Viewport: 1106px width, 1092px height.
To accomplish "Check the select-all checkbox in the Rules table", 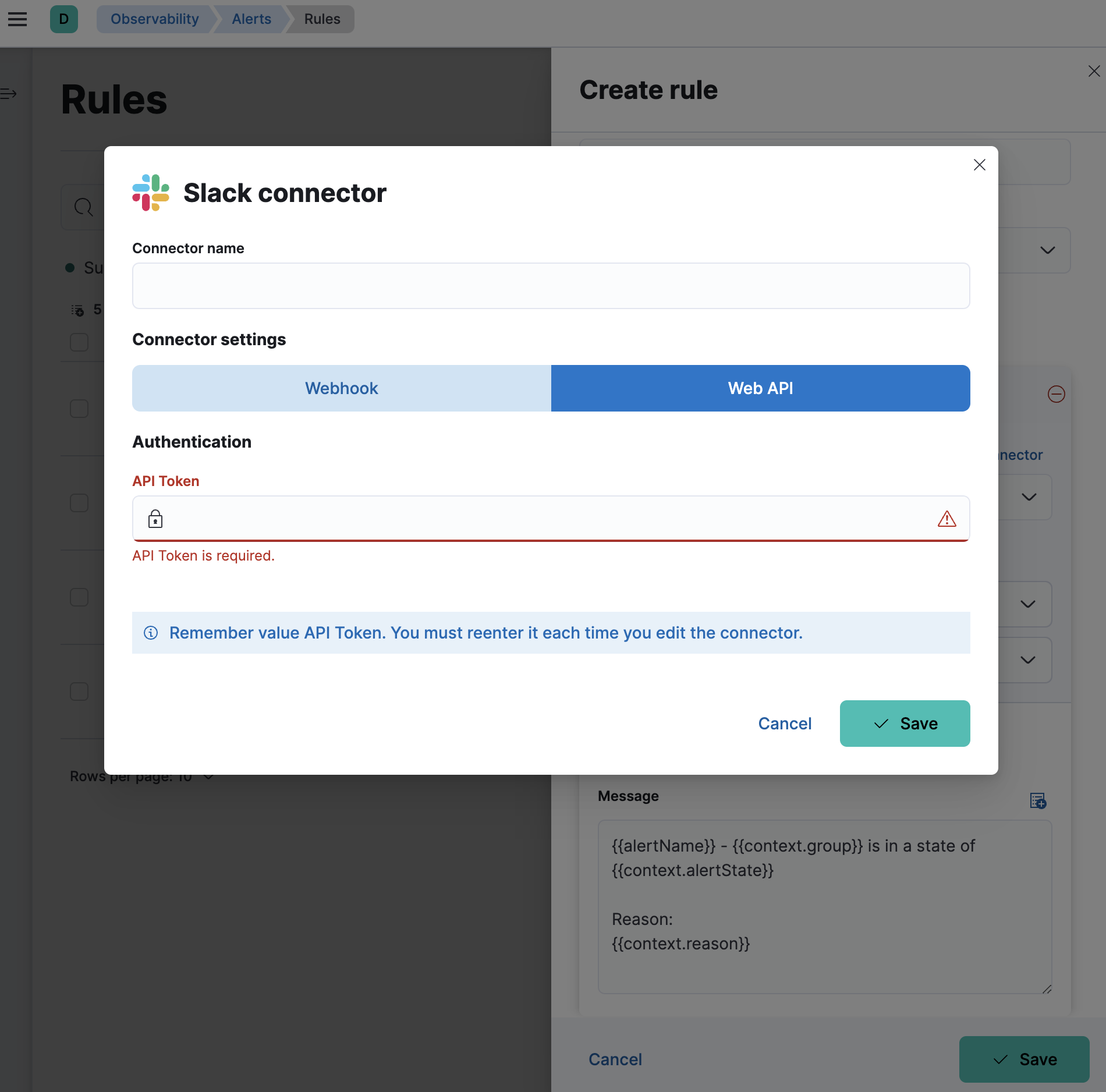I will coord(79,342).
